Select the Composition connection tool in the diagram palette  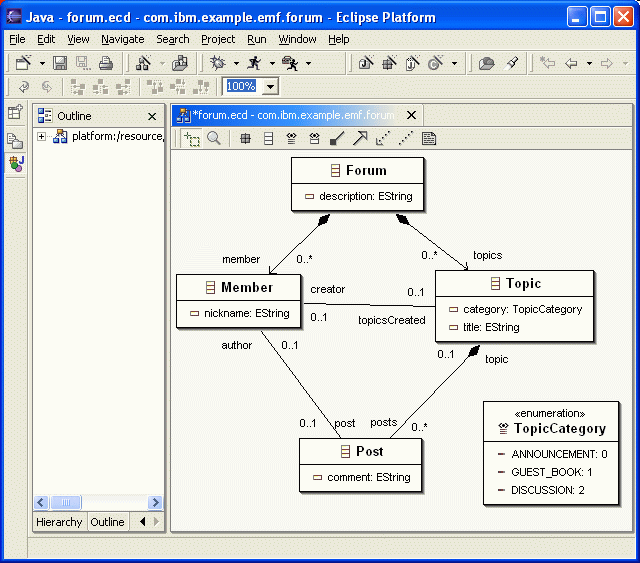point(337,139)
